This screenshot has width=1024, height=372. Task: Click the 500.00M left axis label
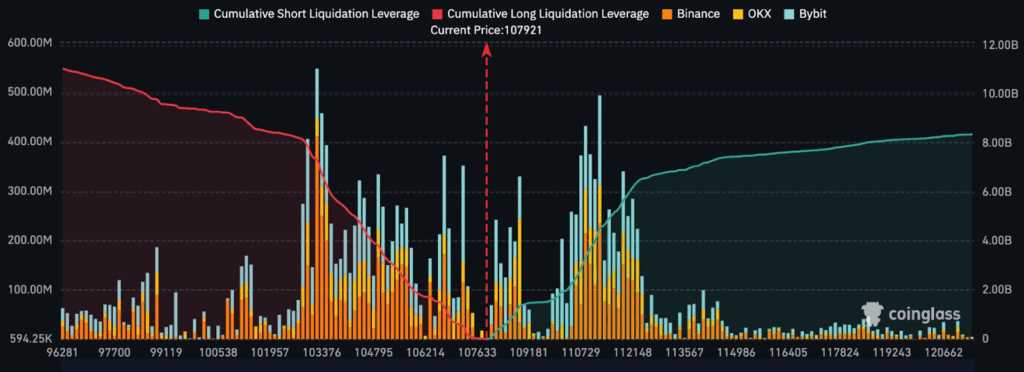coord(29,93)
